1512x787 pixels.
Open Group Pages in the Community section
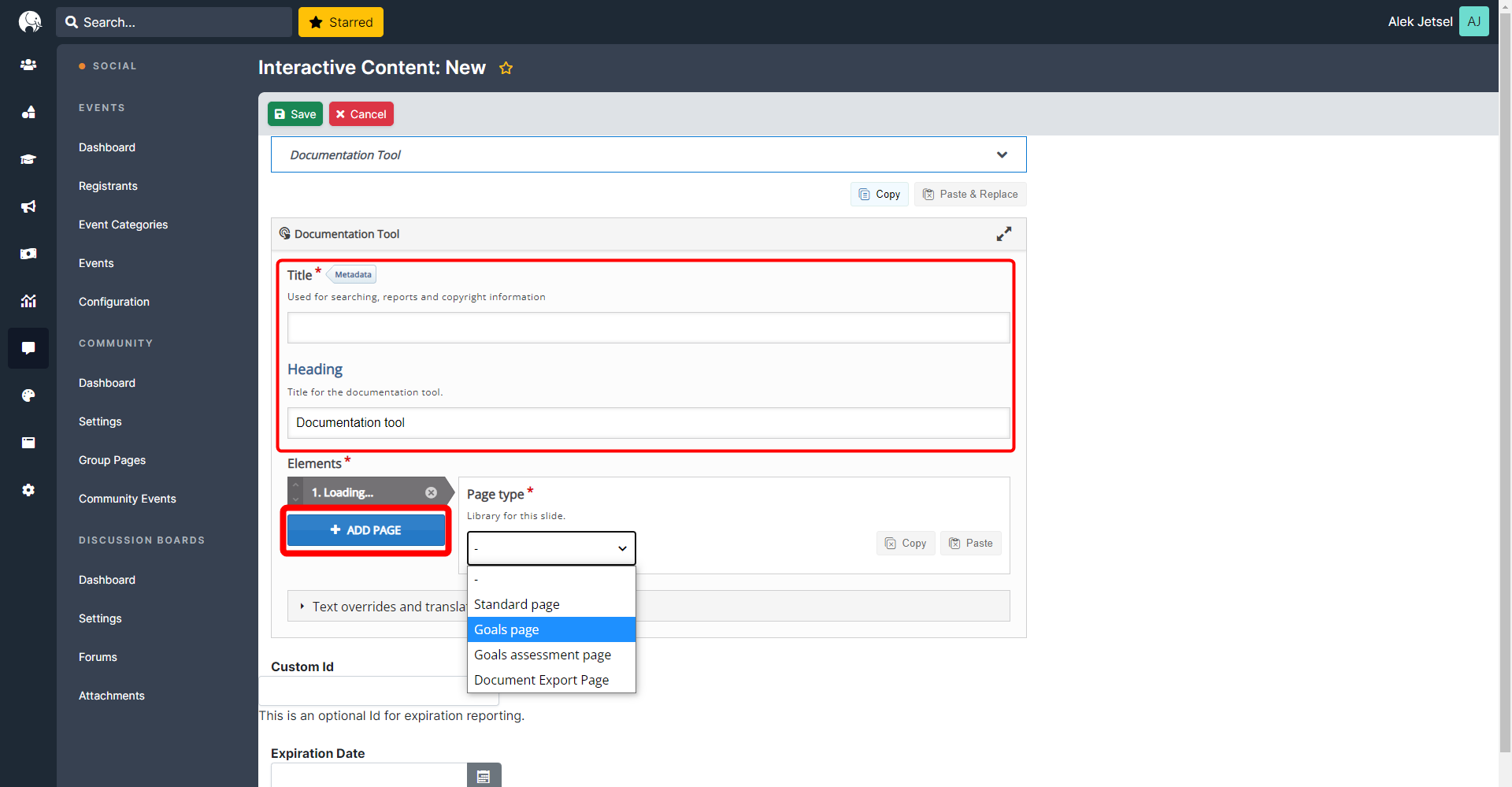tap(112, 459)
